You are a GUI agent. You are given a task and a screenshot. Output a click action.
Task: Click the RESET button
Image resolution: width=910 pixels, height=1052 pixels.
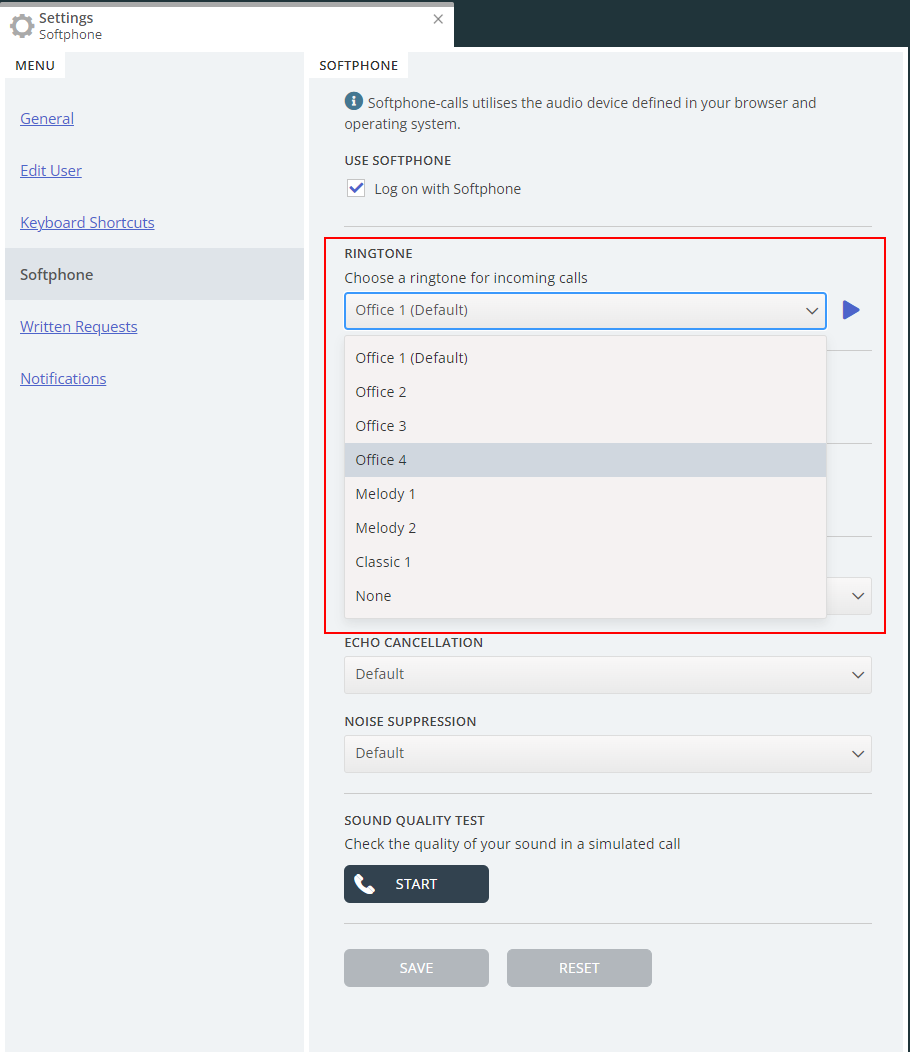(579, 968)
